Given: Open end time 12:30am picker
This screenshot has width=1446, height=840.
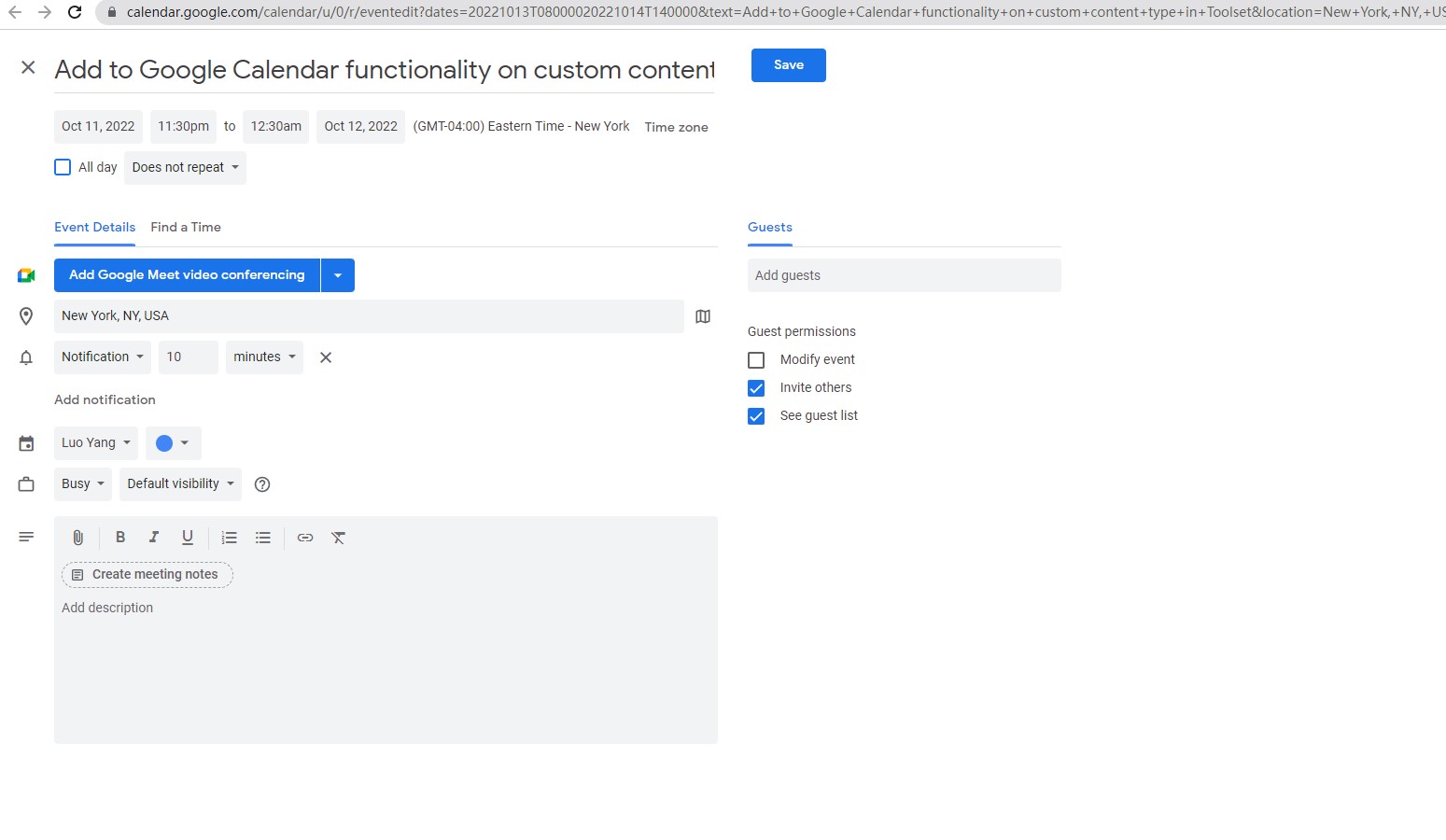Looking at the screenshot, I should (276, 127).
